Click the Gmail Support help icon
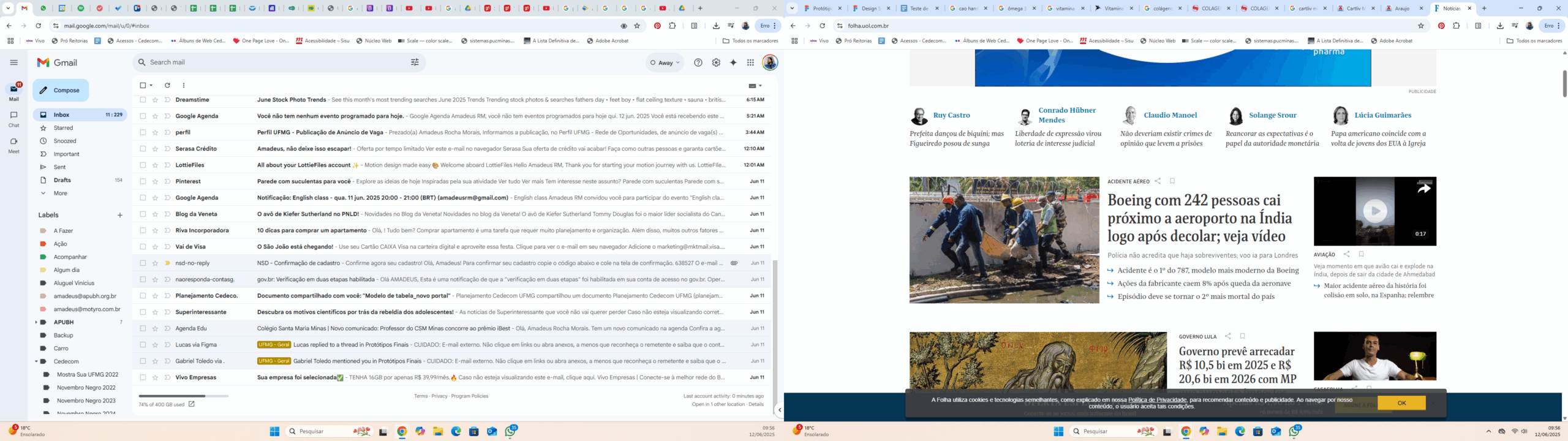Viewport: 1568px width, 441px height. [x=698, y=62]
